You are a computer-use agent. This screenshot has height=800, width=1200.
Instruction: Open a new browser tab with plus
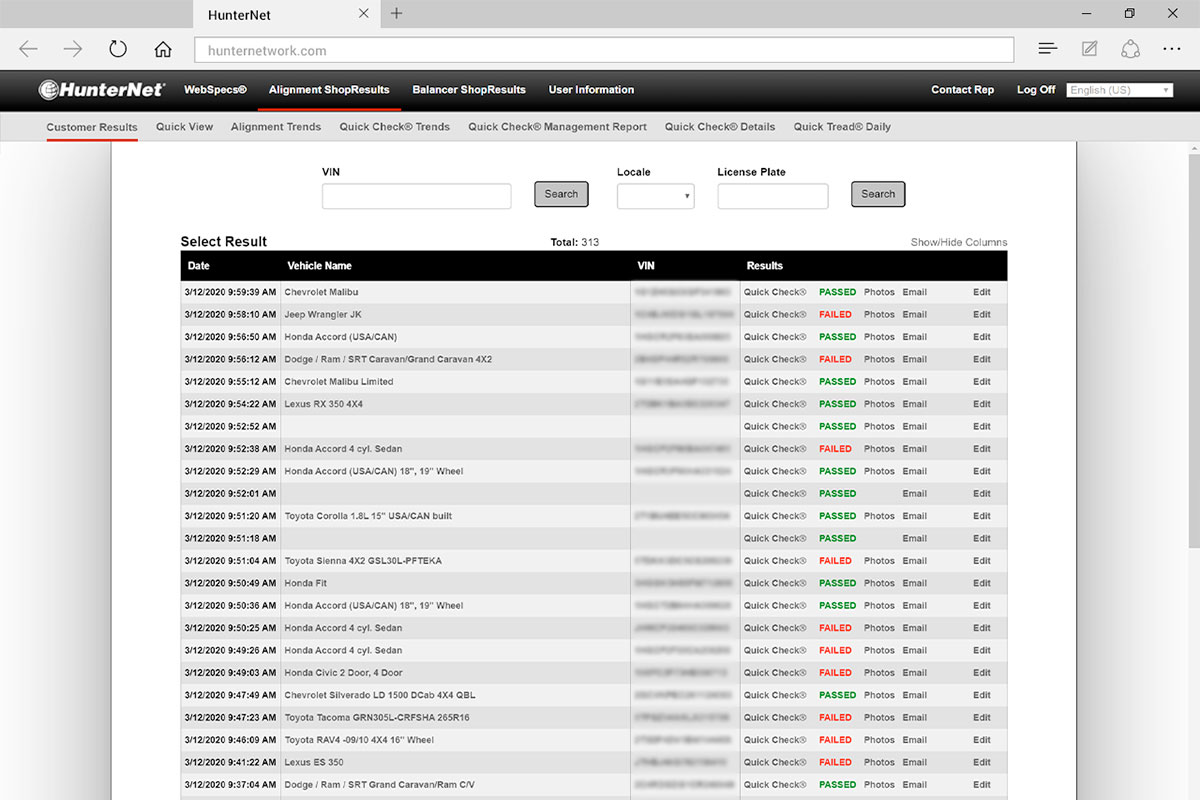pyautogui.click(x=397, y=13)
